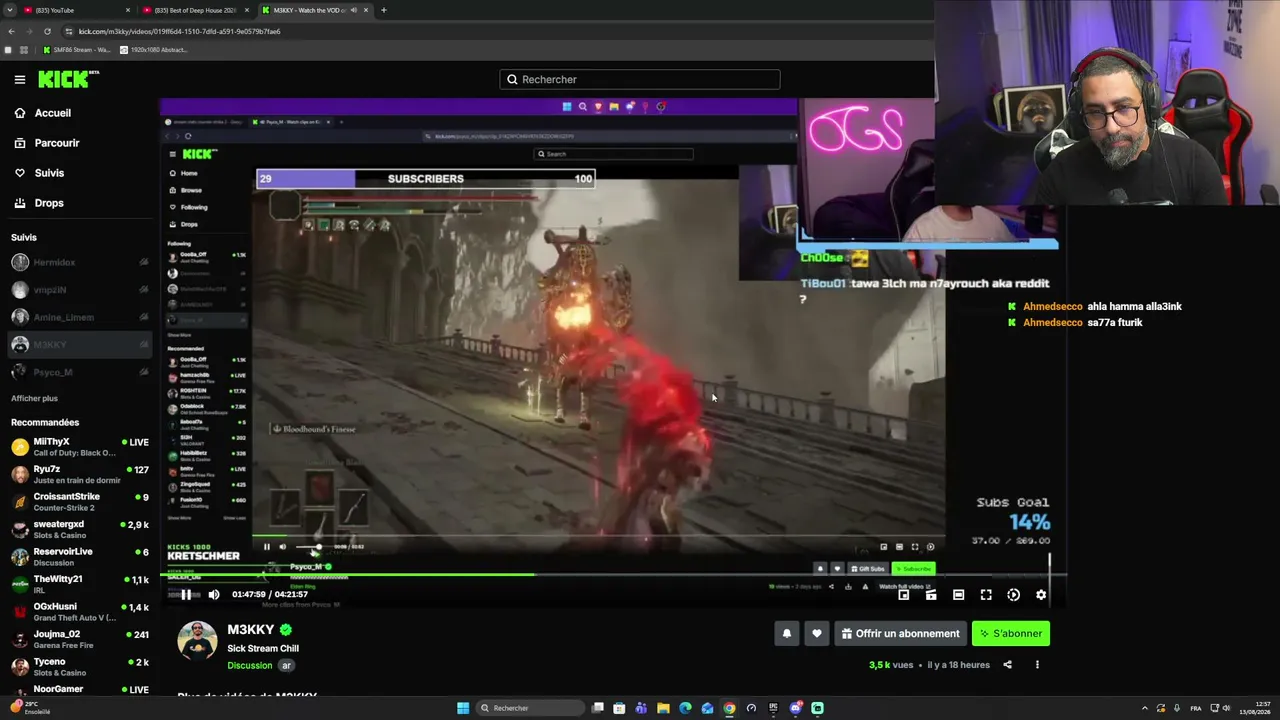Switch to Best of Deep House tab
Viewport: 1280px width, 720px height.
196,10
